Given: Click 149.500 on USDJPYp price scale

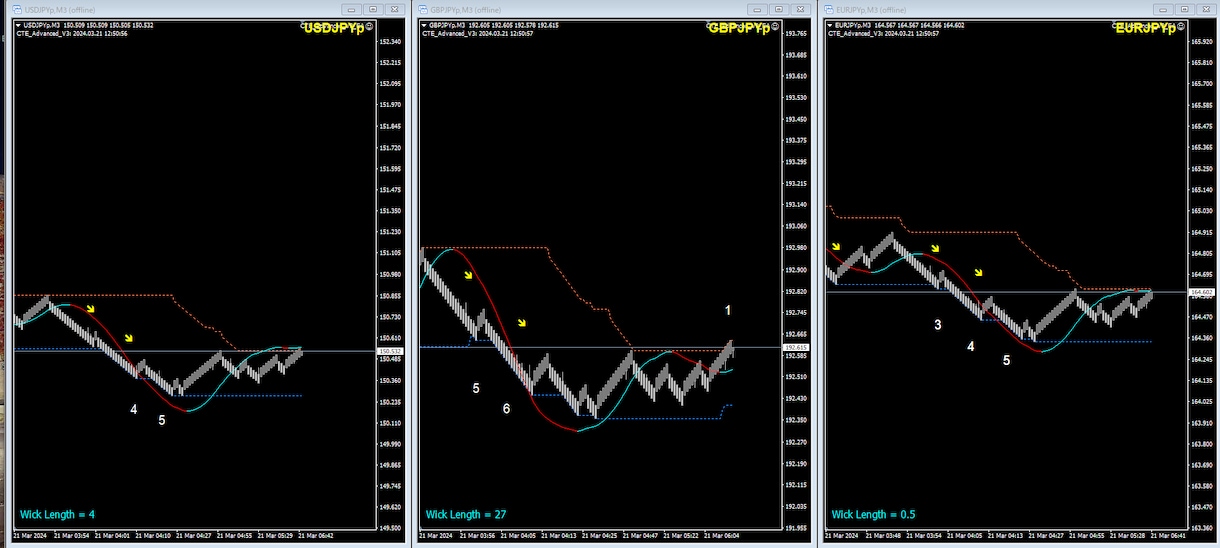Looking at the screenshot, I should 390,529.
